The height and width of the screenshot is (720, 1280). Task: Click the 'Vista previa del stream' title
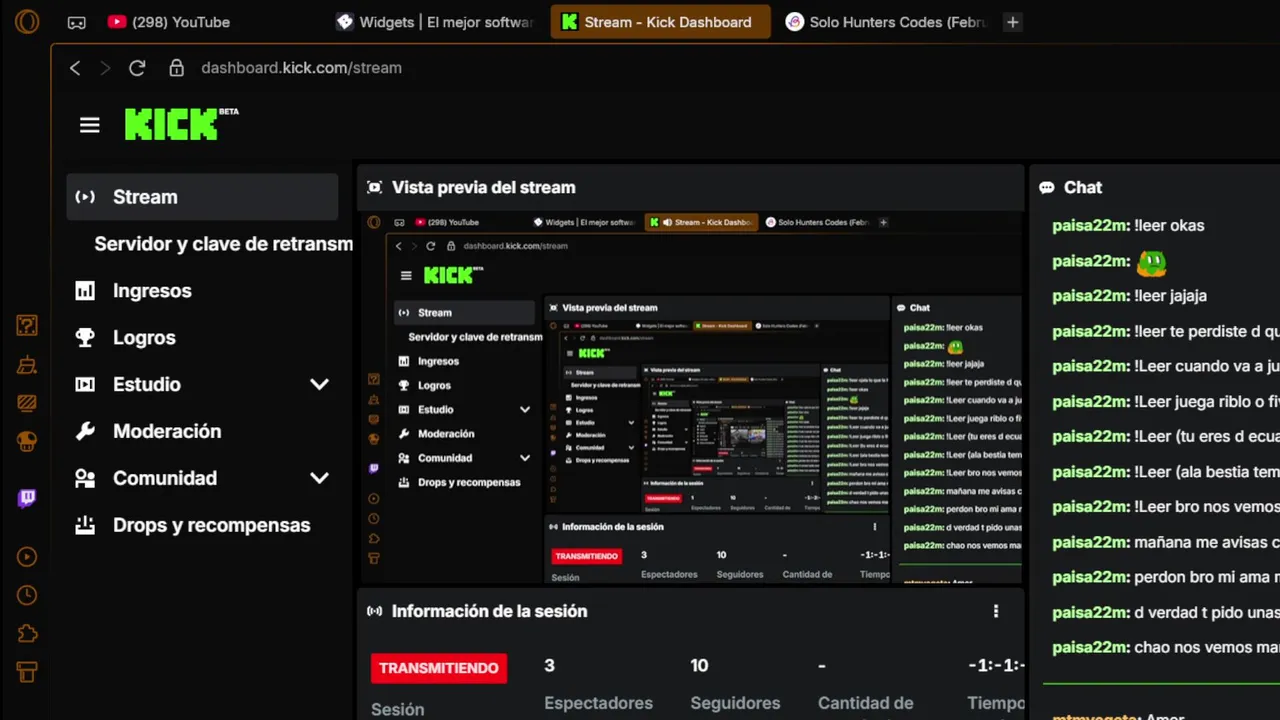[x=483, y=187]
